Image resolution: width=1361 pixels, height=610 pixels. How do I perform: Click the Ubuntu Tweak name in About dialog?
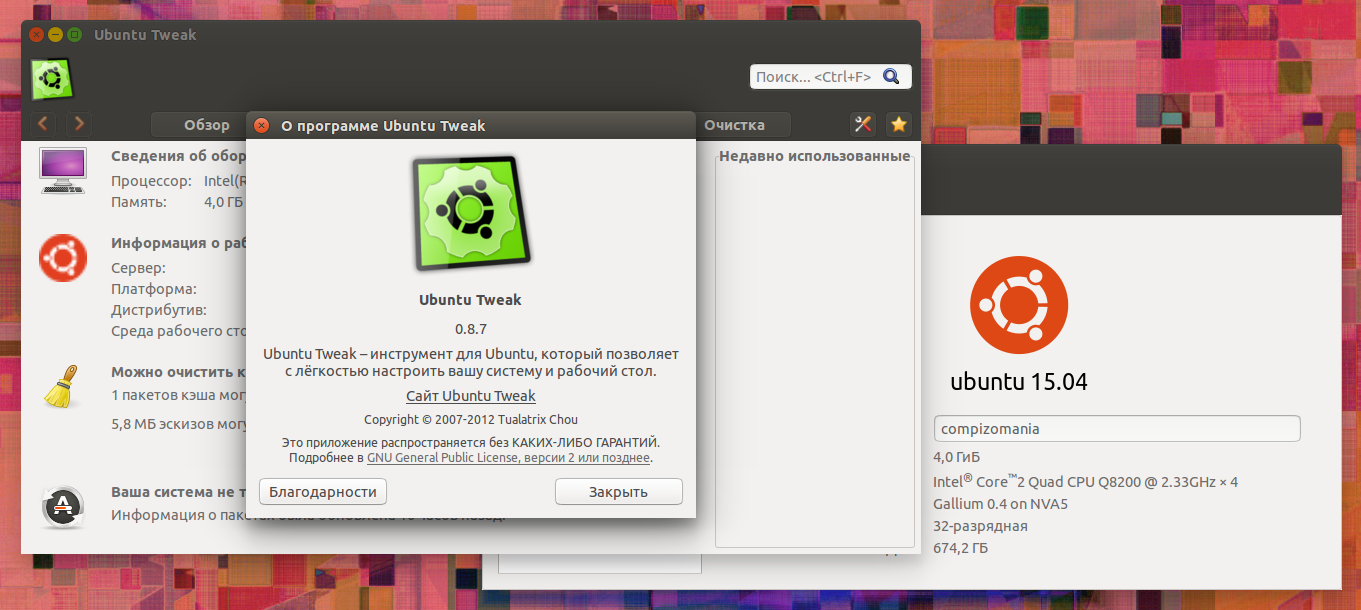pos(470,300)
